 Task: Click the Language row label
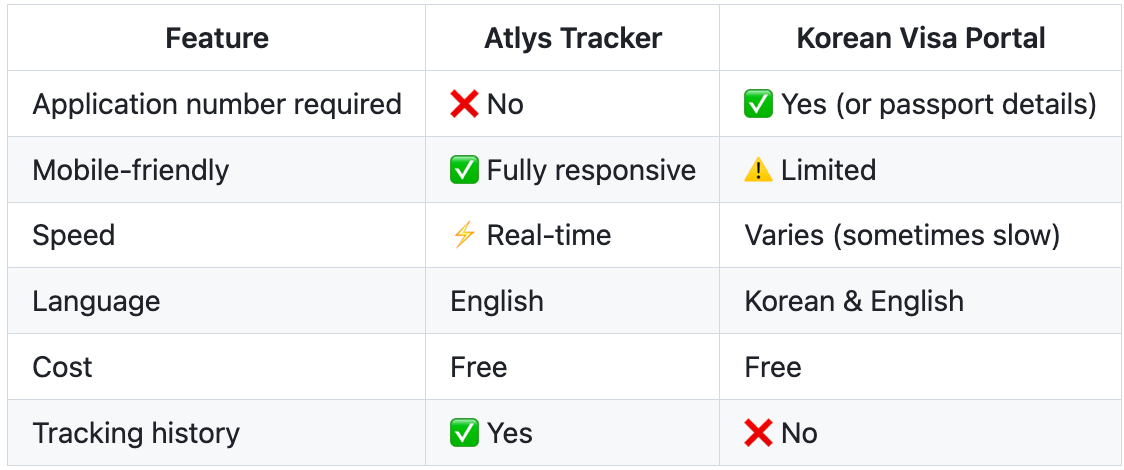(x=96, y=302)
